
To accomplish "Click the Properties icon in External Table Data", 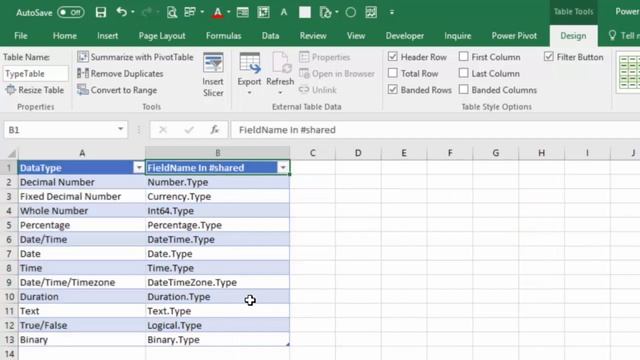I will click(304, 57).
